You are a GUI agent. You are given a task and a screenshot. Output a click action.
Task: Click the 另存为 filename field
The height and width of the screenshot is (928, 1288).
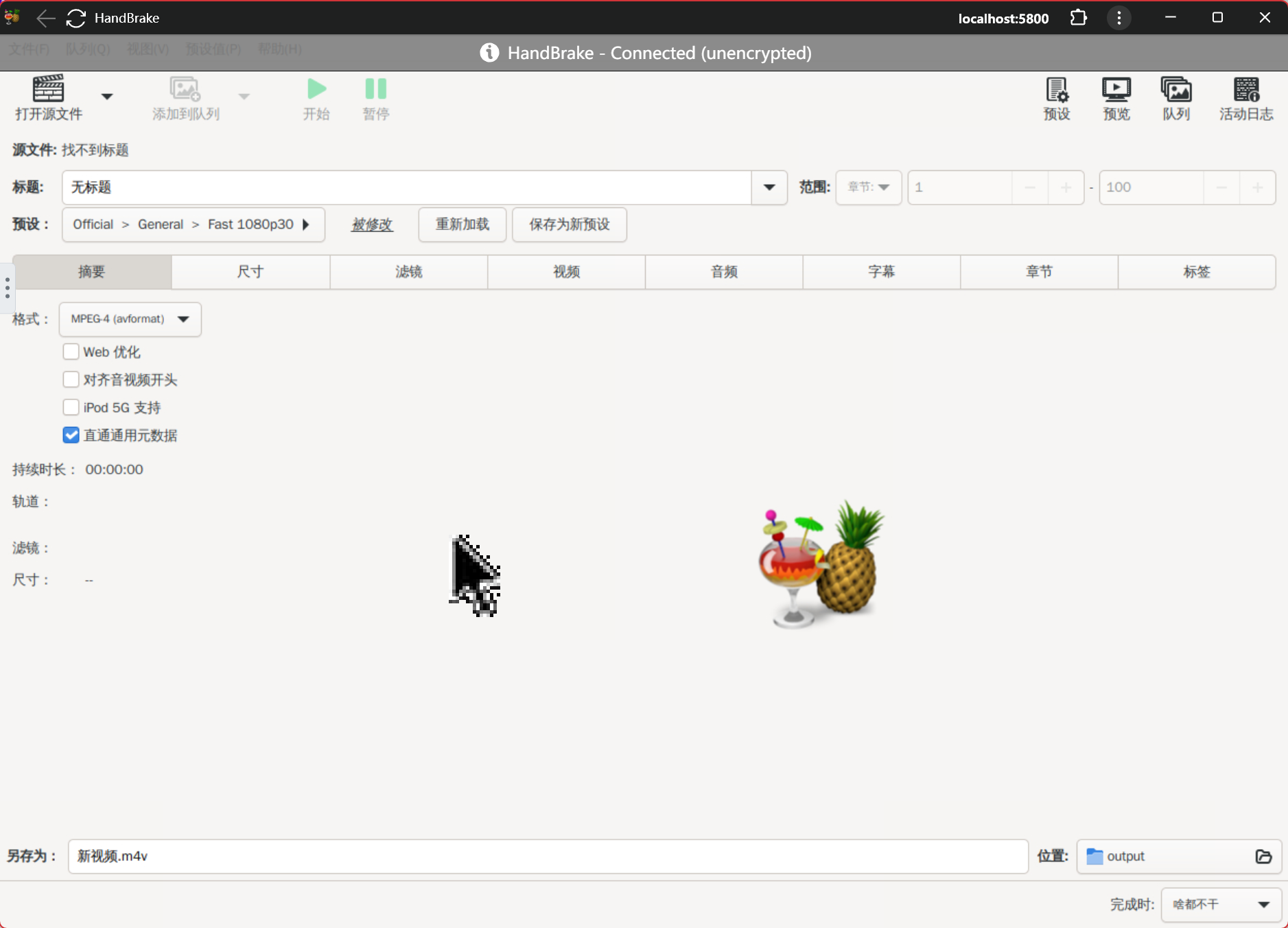tap(548, 857)
